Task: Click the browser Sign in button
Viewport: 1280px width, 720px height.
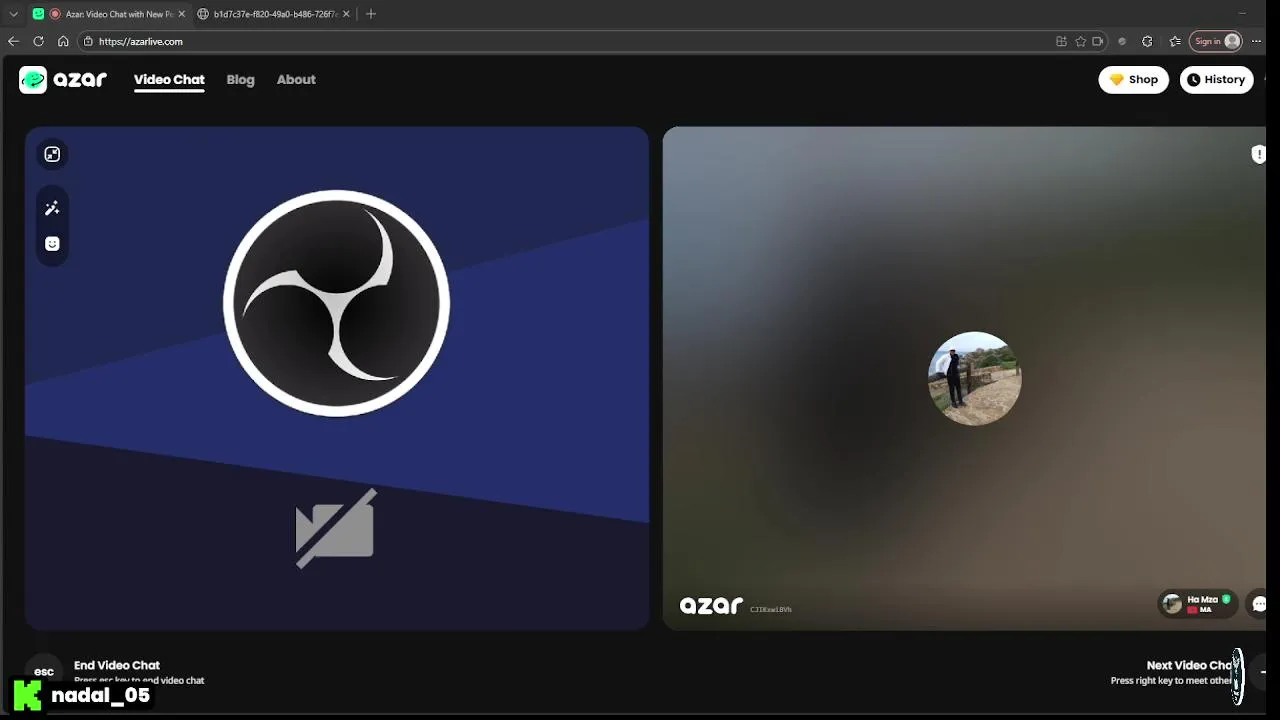Action: click(x=1216, y=42)
